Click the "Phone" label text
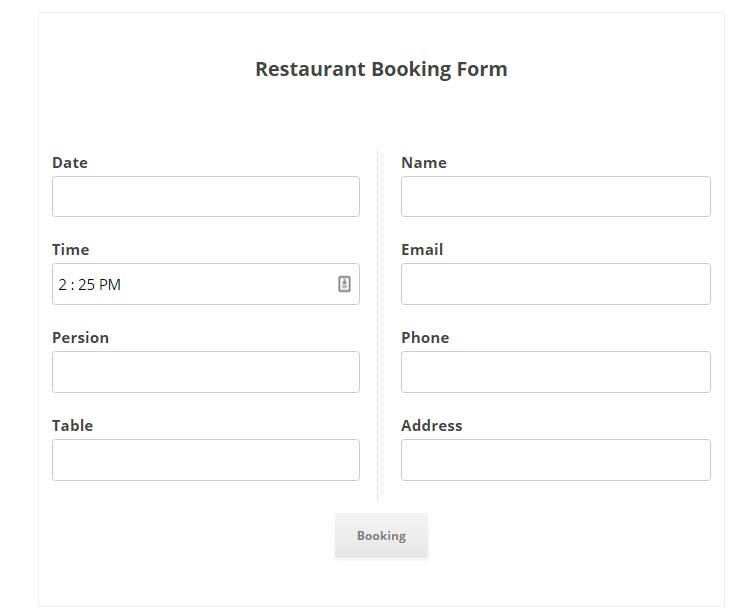Image resolution: width=739 pixels, height=614 pixels. [x=425, y=338]
